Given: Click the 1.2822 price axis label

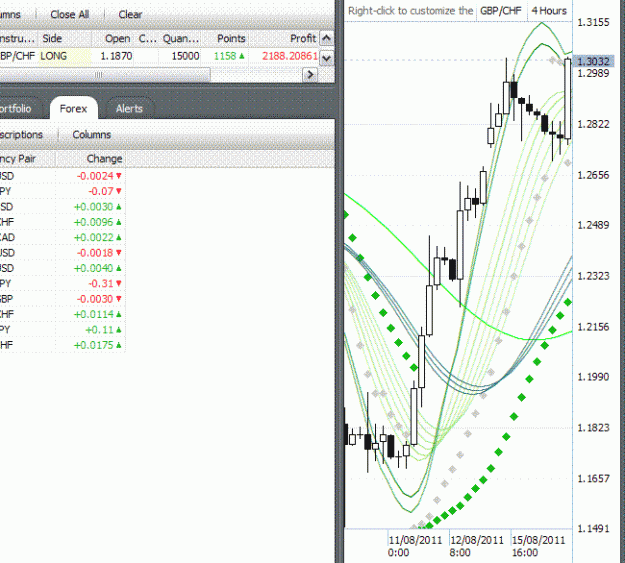Looking at the screenshot, I should (594, 124).
